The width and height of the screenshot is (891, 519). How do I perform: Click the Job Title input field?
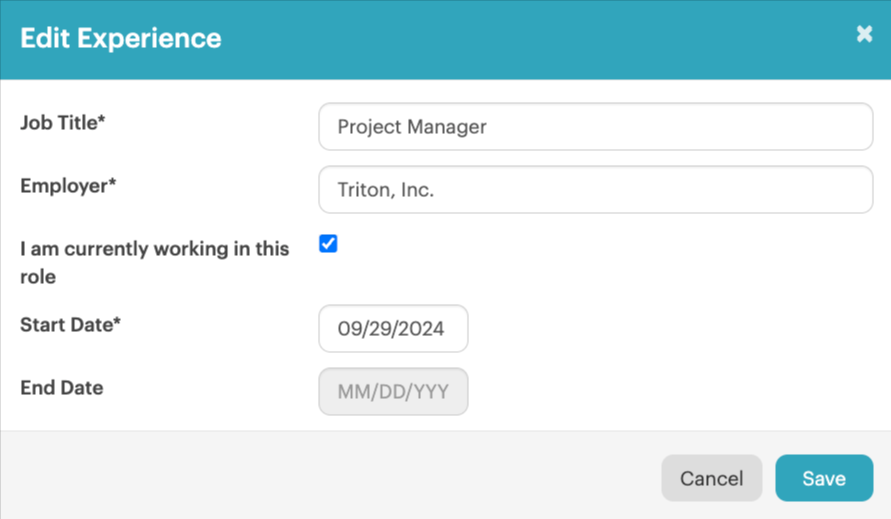pyautogui.click(x=596, y=126)
